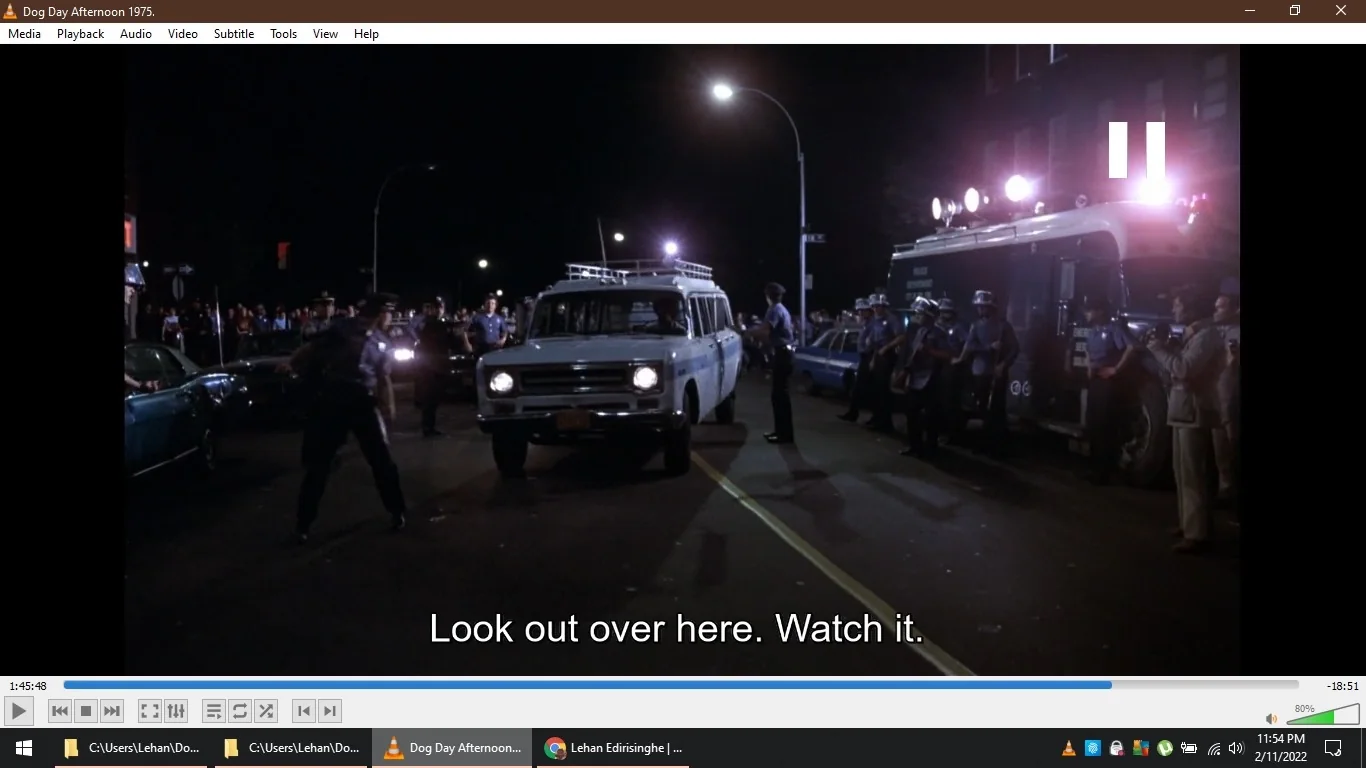Mute audio using the speaker icon in VLC

(1271, 718)
